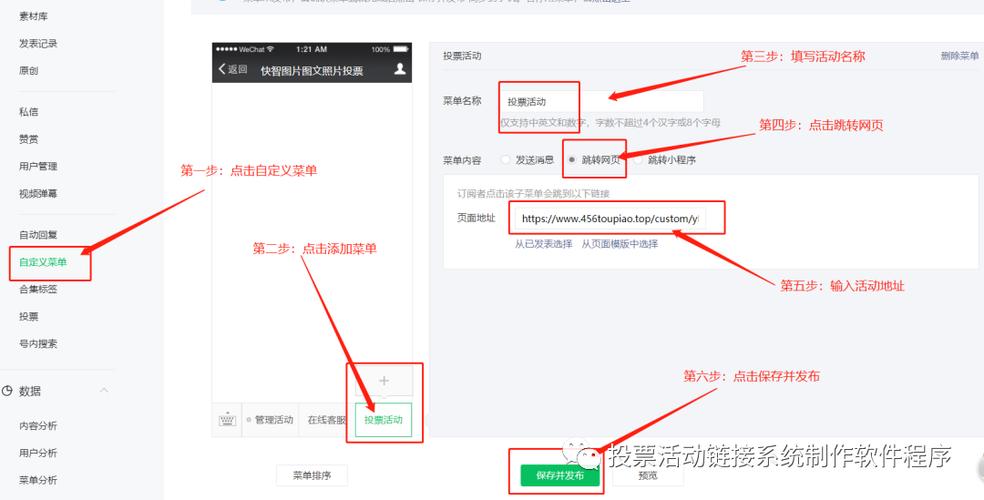Viewport: 984px width, 500px height.
Task: Select the 投票活动 menu tab in preview
Action: (383, 420)
